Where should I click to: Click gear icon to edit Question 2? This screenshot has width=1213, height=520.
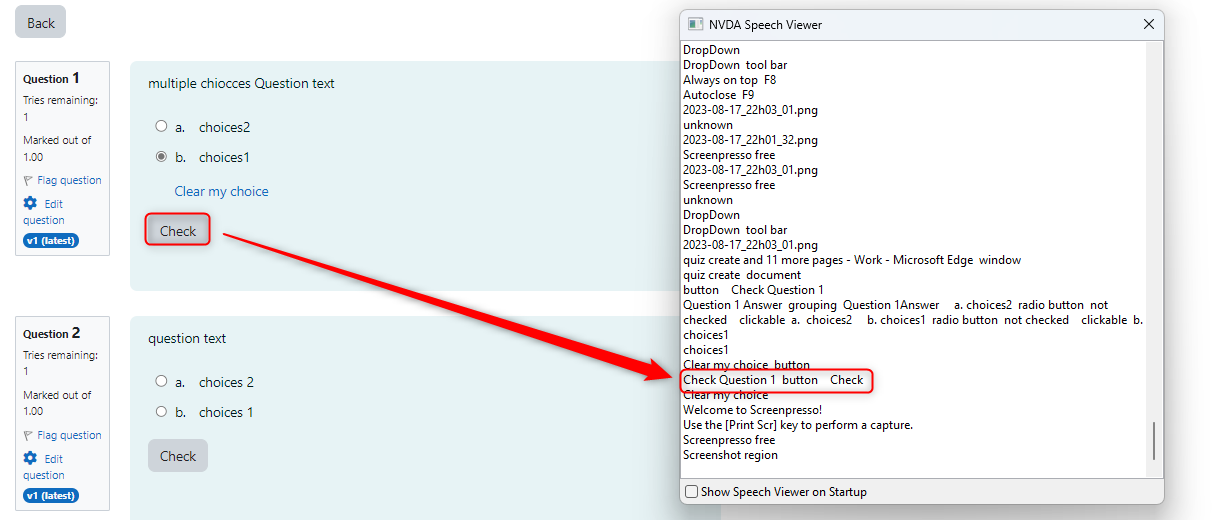[x=30, y=458]
